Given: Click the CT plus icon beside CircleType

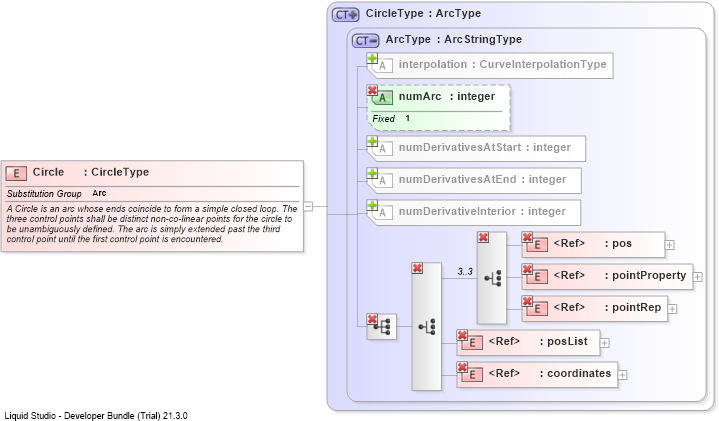Looking at the screenshot, I should click(x=345, y=15).
